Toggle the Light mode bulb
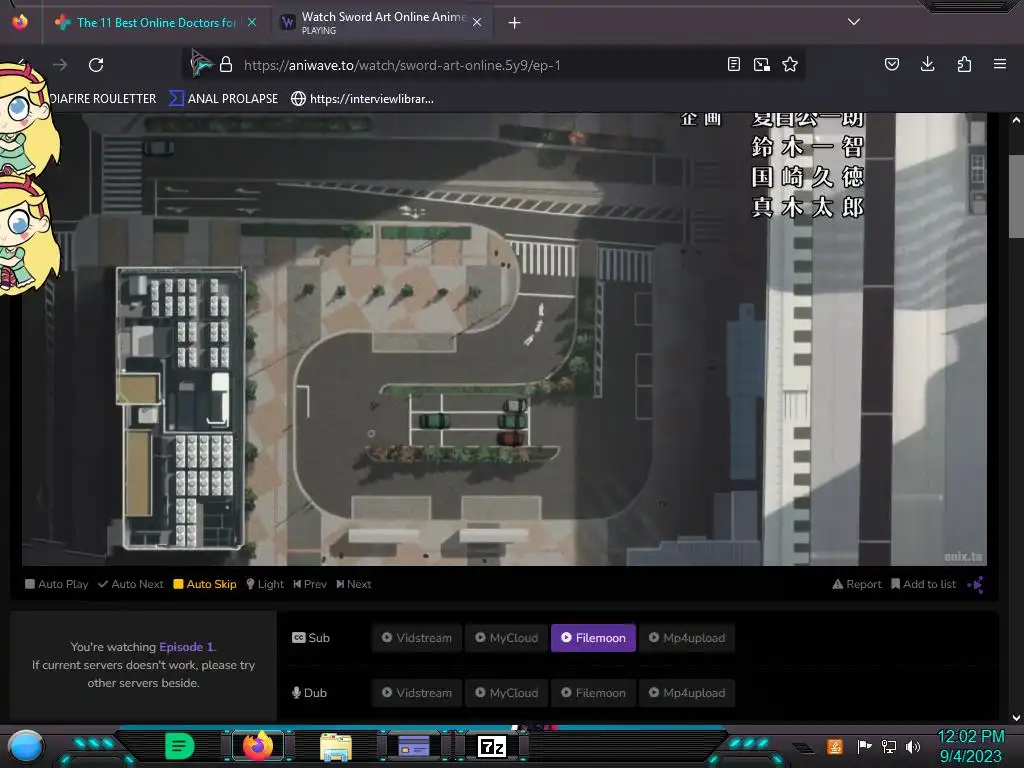This screenshot has height=768, width=1024. [264, 584]
